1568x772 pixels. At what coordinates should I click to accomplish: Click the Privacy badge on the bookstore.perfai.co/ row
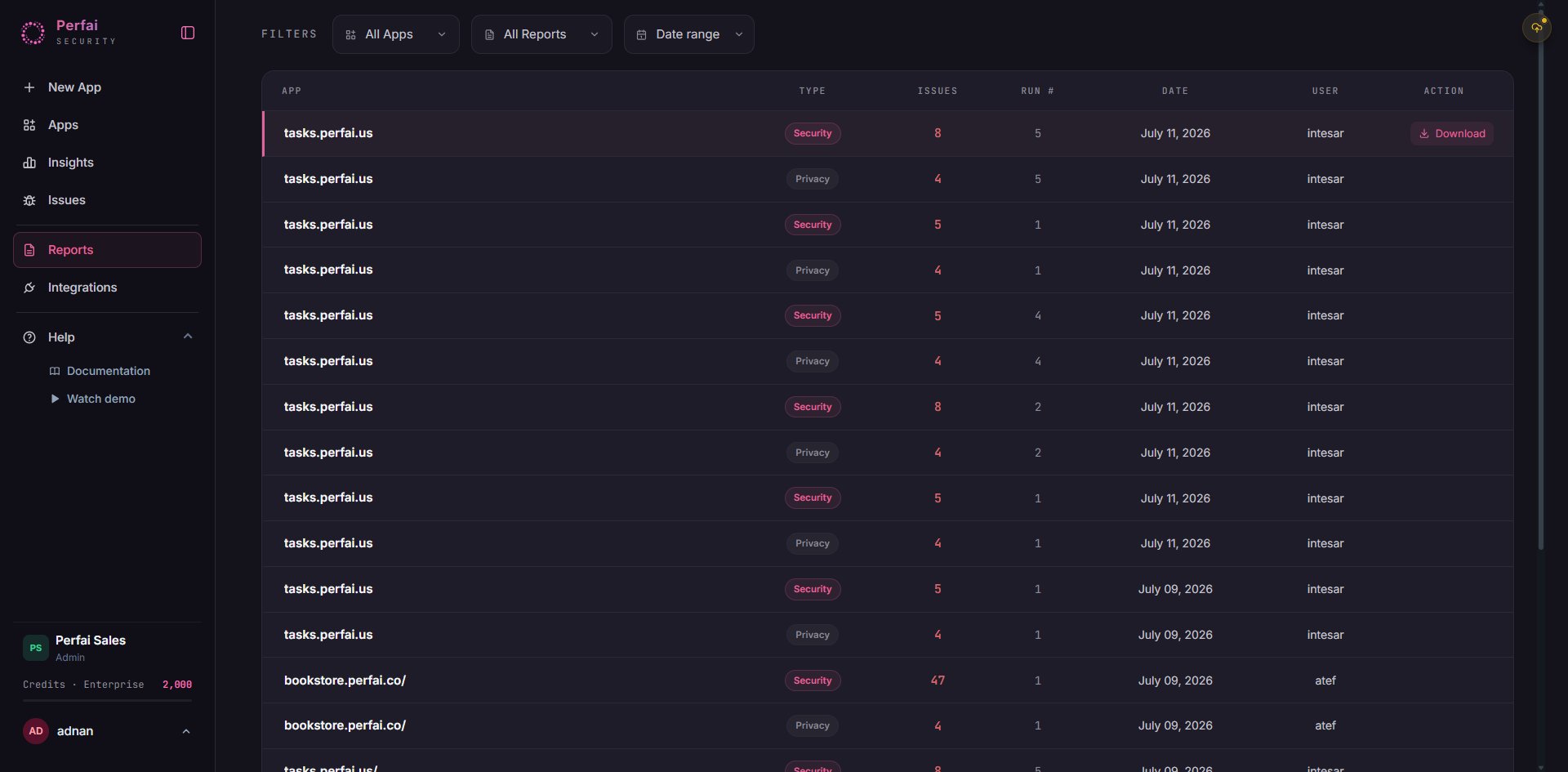click(x=813, y=725)
